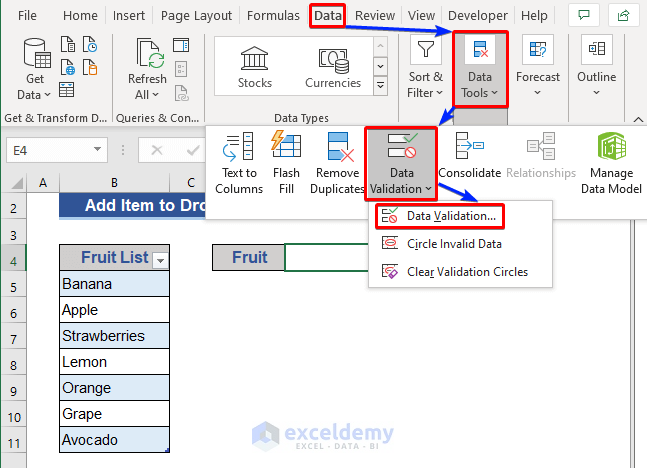Switch to the Page Layout tab
The width and height of the screenshot is (647, 468).
[x=196, y=16]
